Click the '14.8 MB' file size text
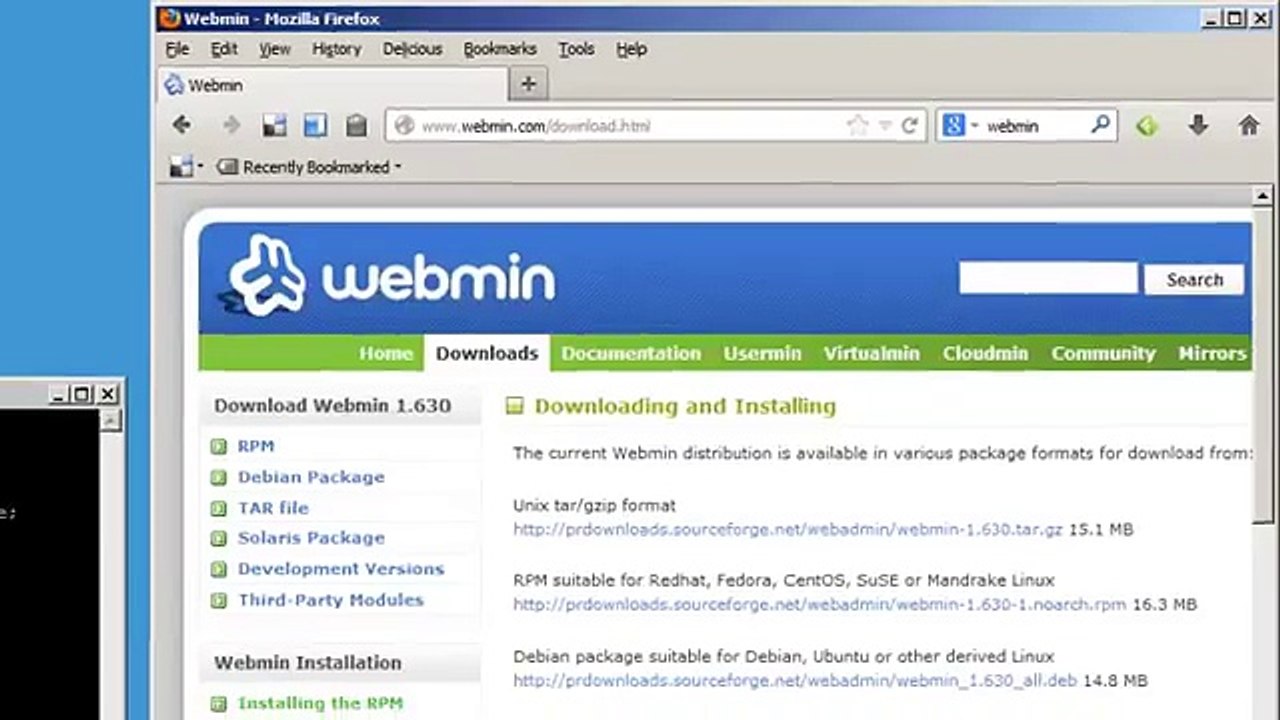The image size is (1280, 720). [1116, 680]
